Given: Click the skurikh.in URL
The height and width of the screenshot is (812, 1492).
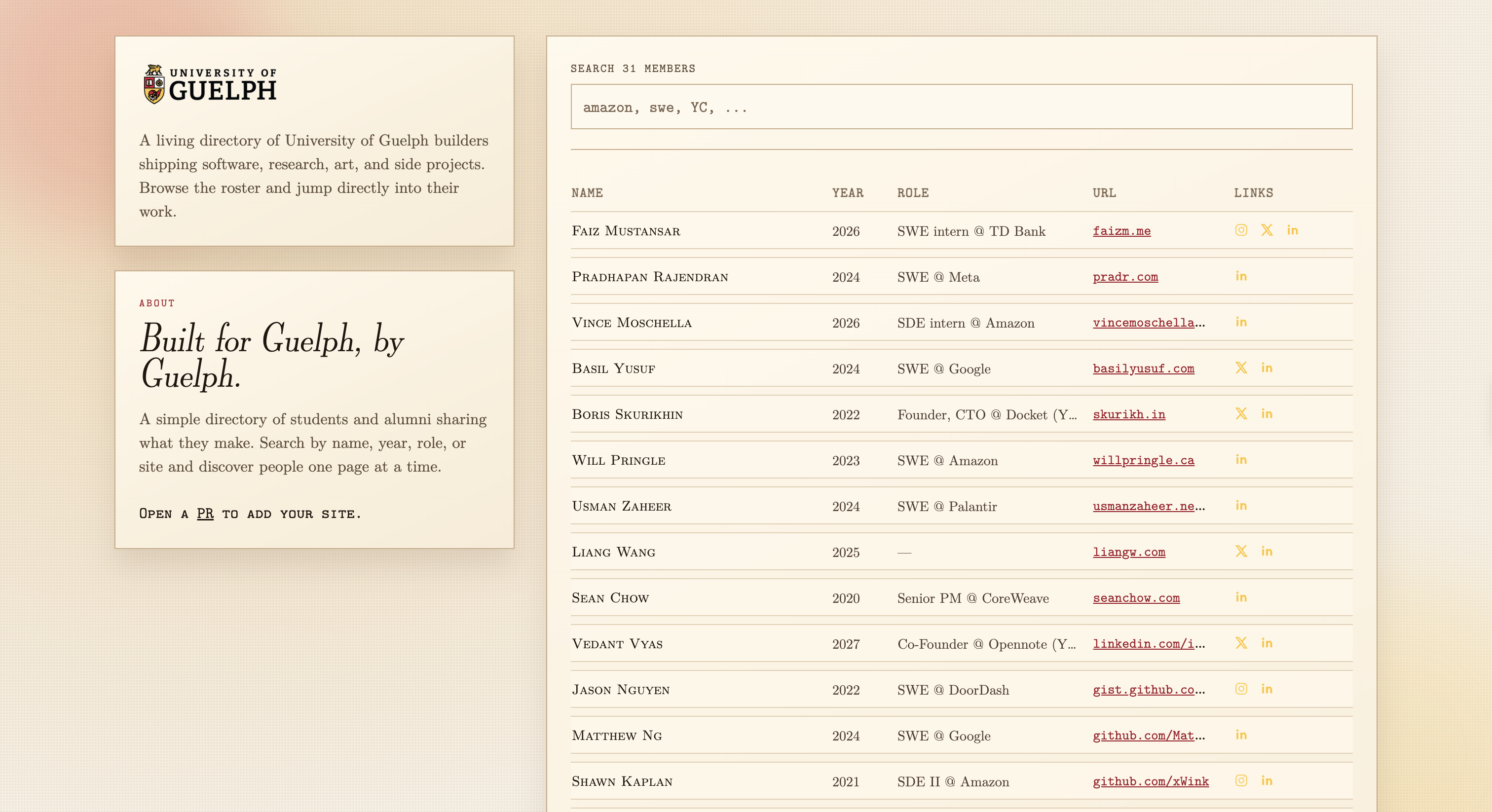Looking at the screenshot, I should click(1128, 414).
